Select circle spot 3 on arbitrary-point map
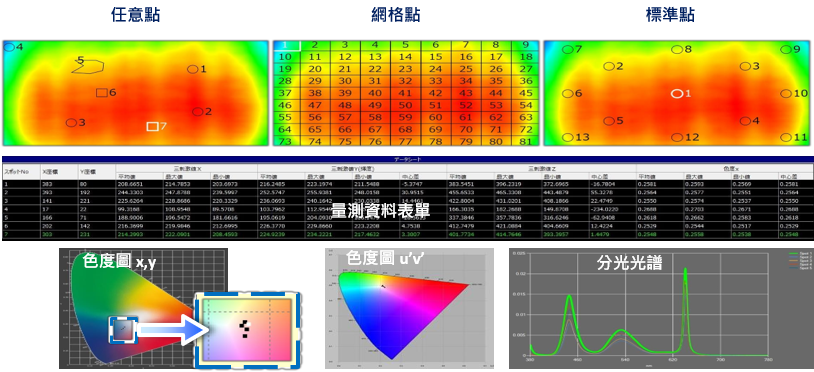This screenshot has width=814, height=372. [x=71, y=123]
